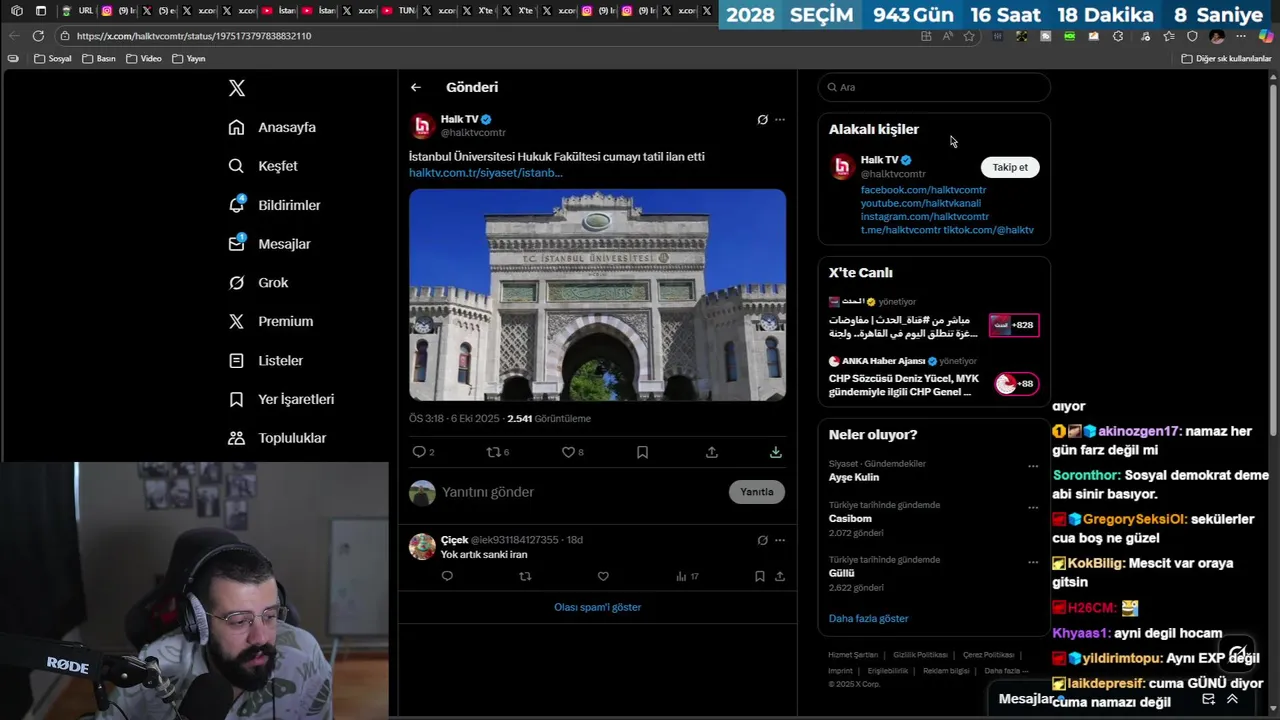Open the Arabic live broadcast entry

point(934,318)
